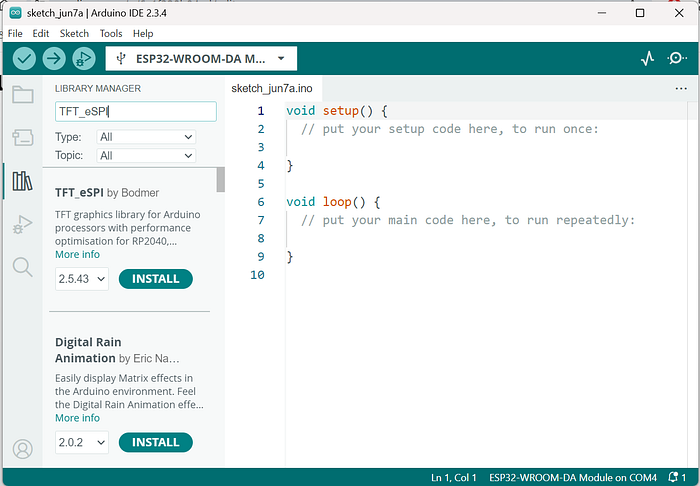Open the Edit menu
The width and height of the screenshot is (700, 486).
41,33
